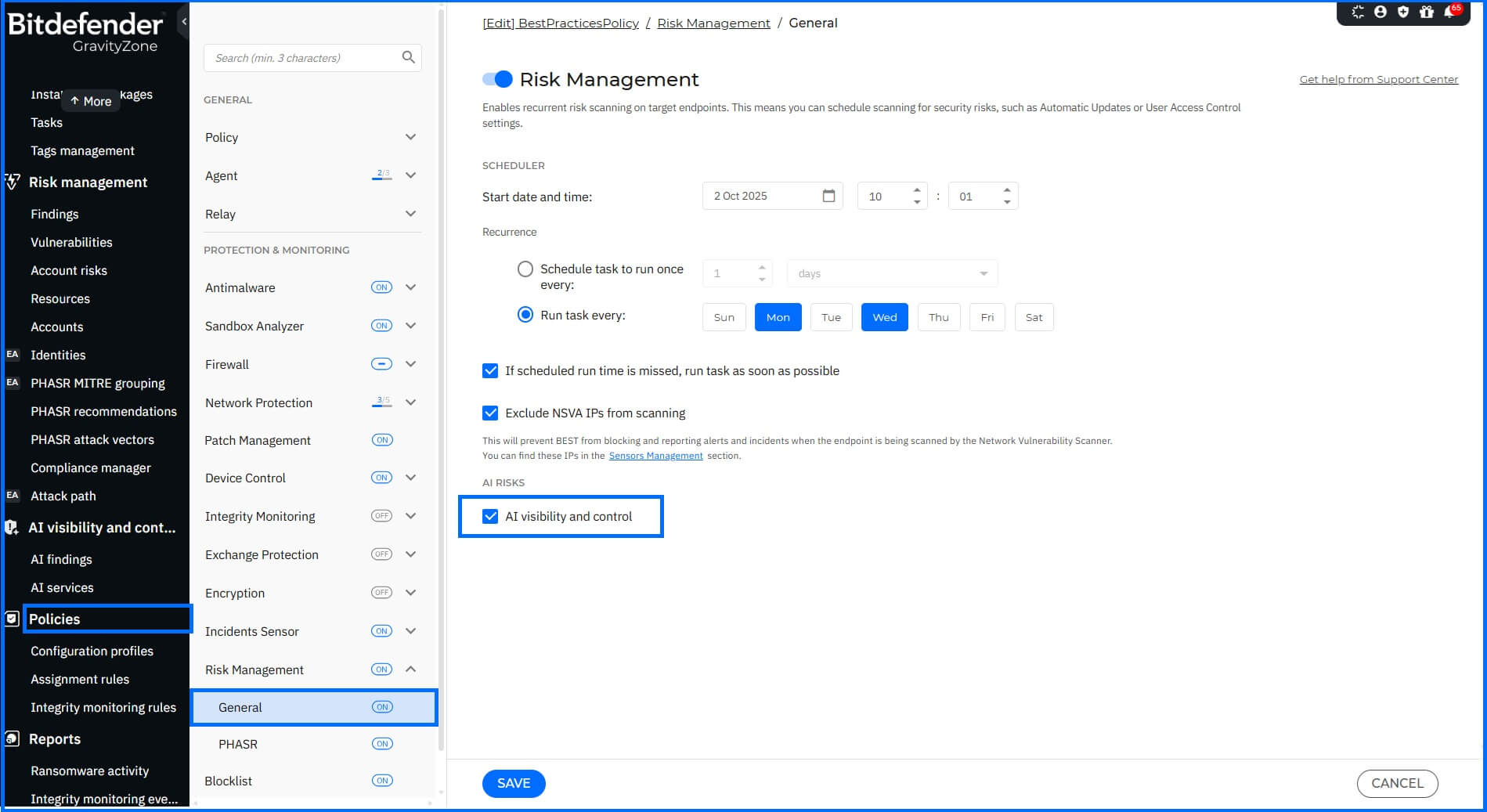Click the Policies section icon
The height and width of the screenshot is (812, 1487).
[12, 619]
